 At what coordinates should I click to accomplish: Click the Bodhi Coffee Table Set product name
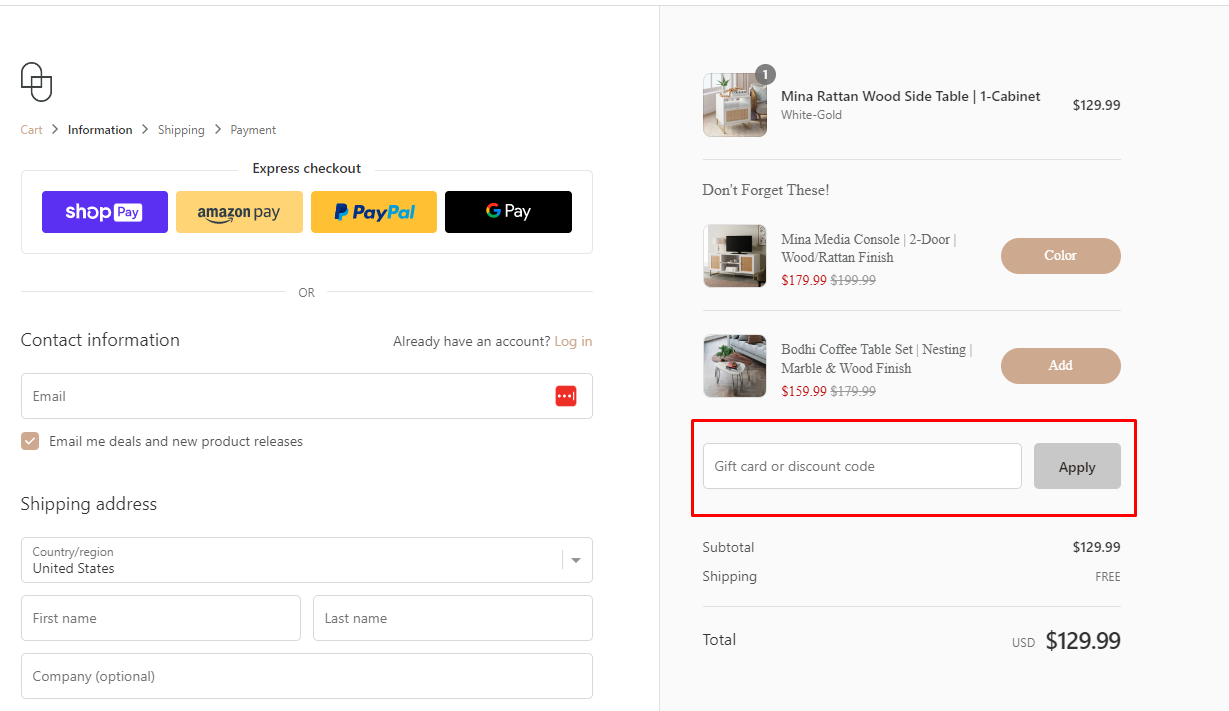click(877, 359)
